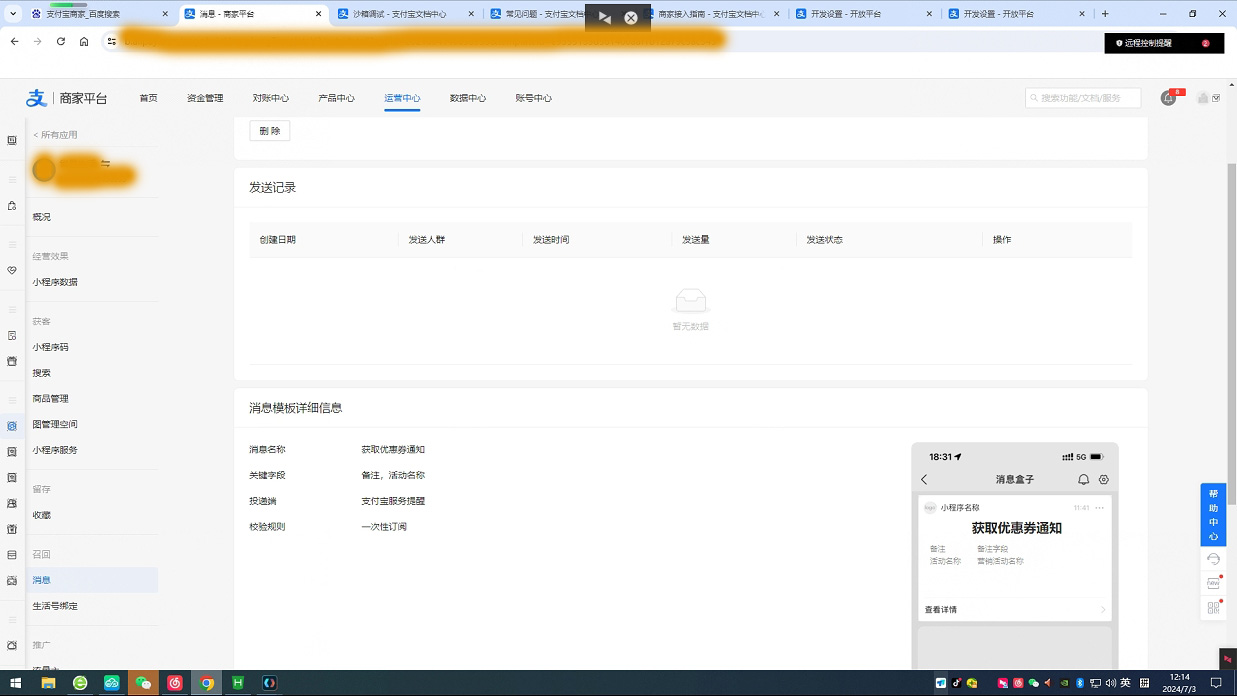The image size is (1237, 696).
Task: Click the gear icon in phone preview
Action: point(1104,480)
